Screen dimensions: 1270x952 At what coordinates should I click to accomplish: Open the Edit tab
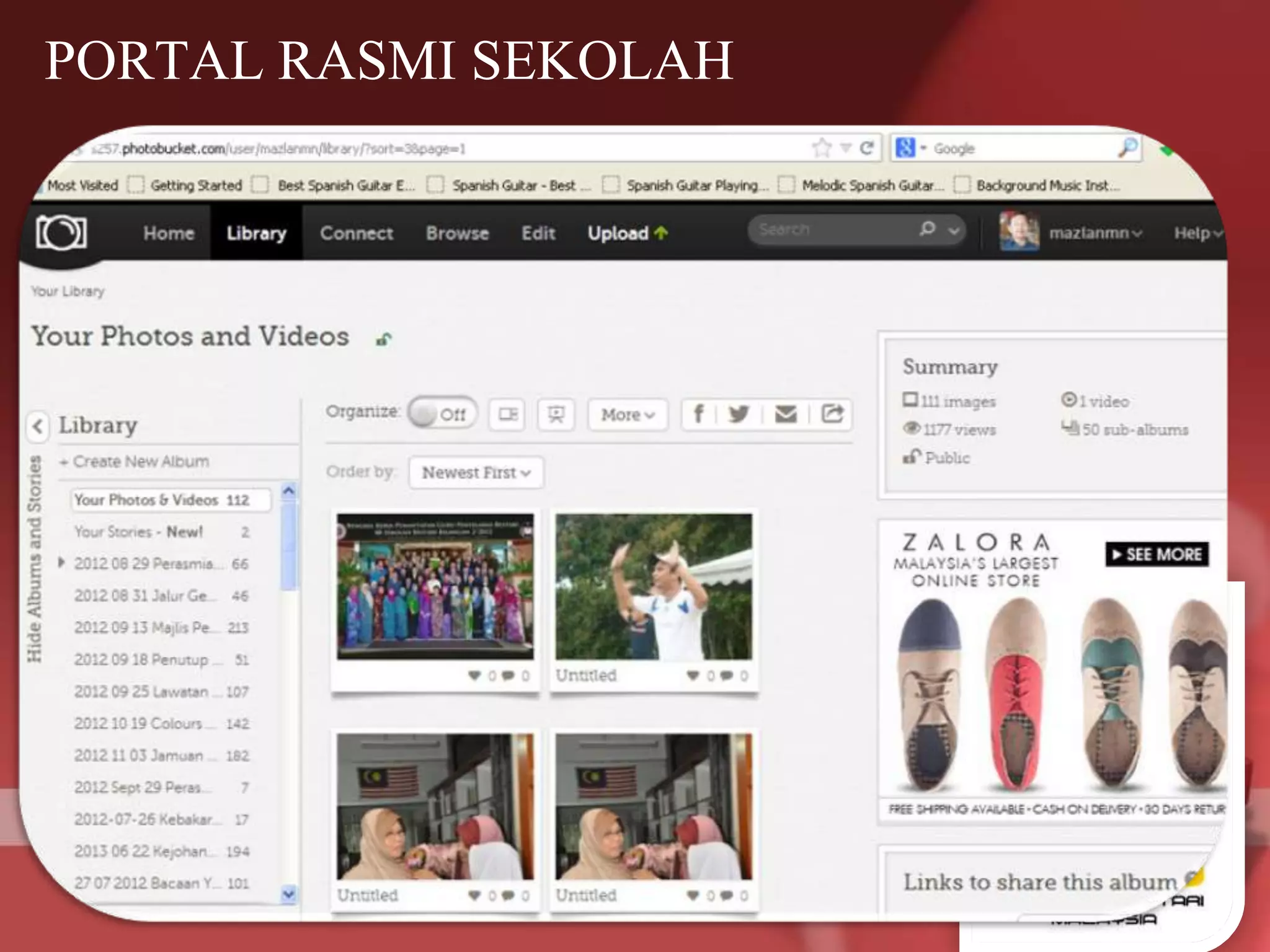538,233
